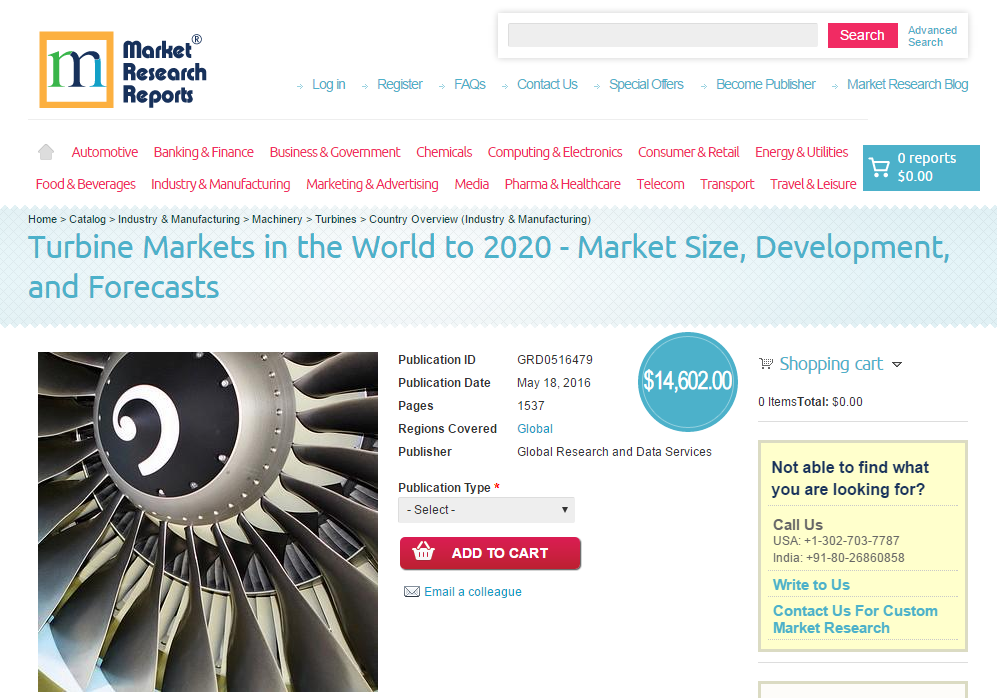Open the Market Research Blog link
The width and height of the screenshot is (998, 698).
[908, 84]
